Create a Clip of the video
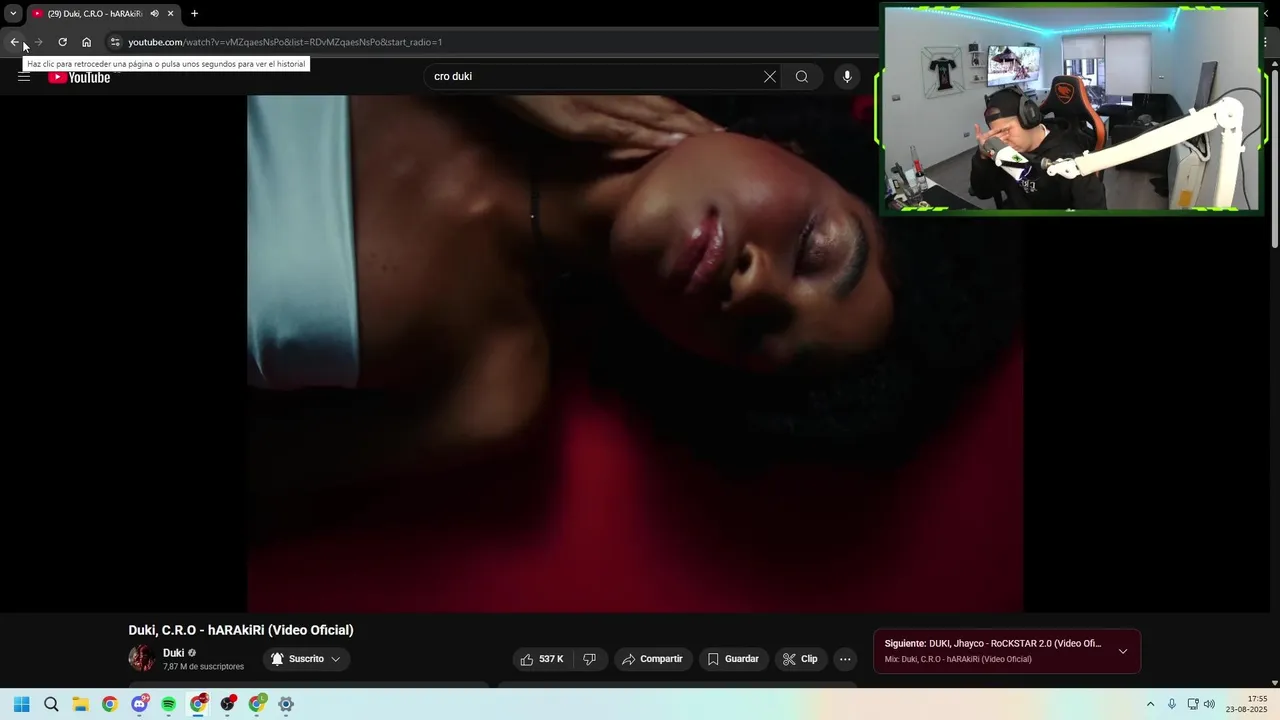This screenshot has width=1280, height=720. click(x=800, y=659)
